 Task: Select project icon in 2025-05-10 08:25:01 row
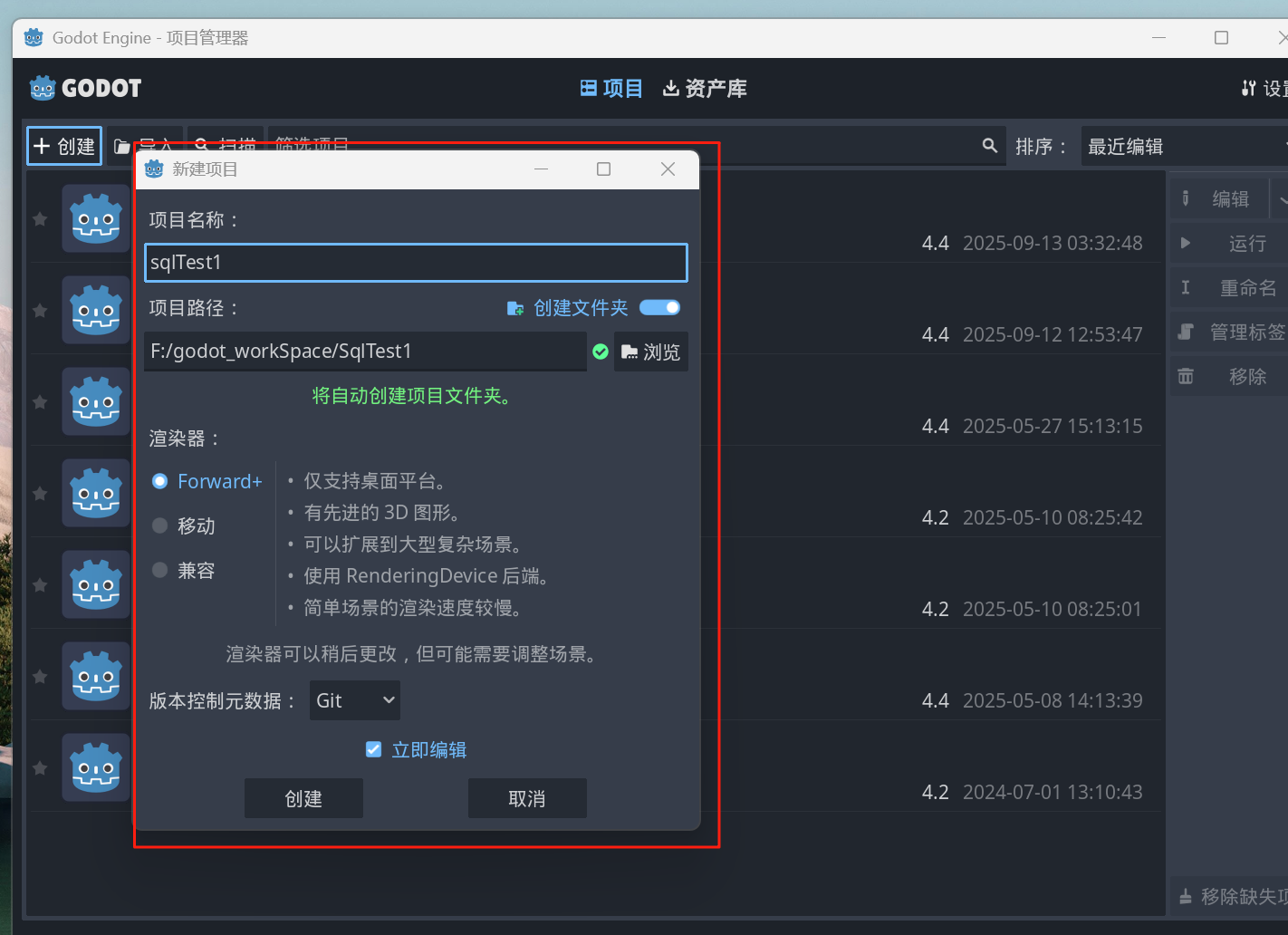pyautogui.click(x=96, y=584)
